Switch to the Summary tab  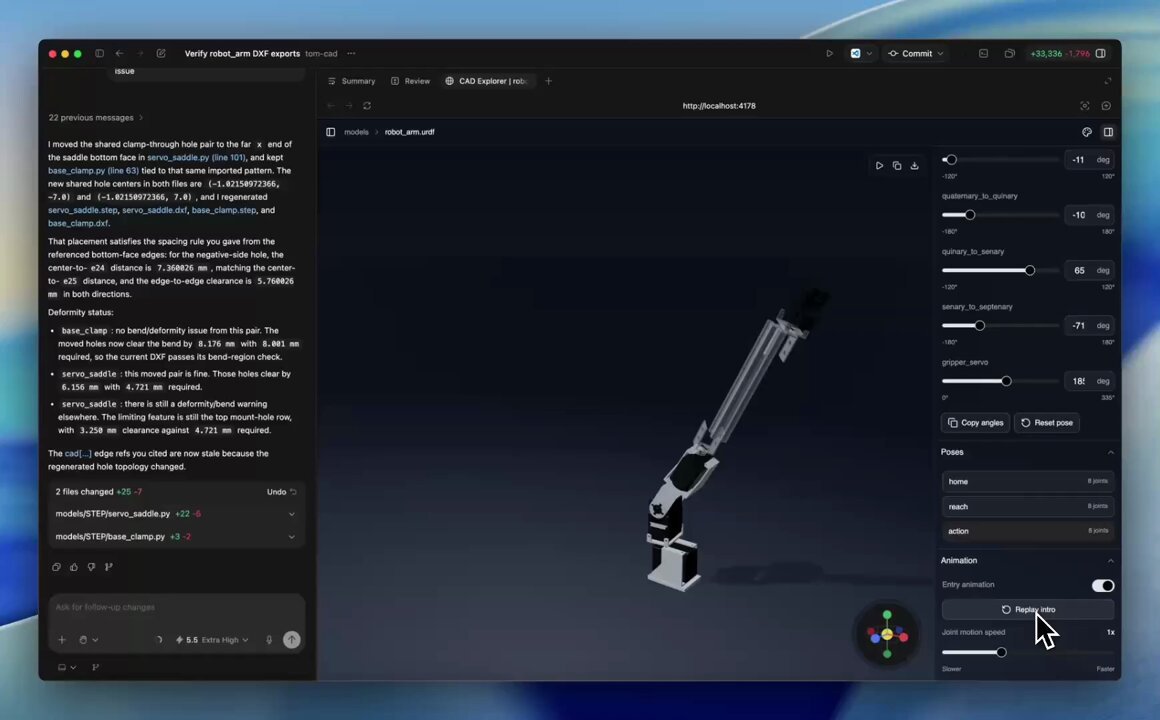351,81
